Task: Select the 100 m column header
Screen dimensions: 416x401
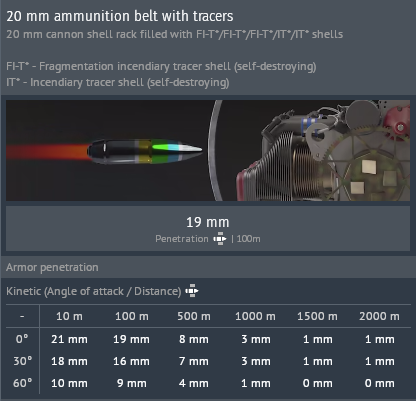Action: 132,316
